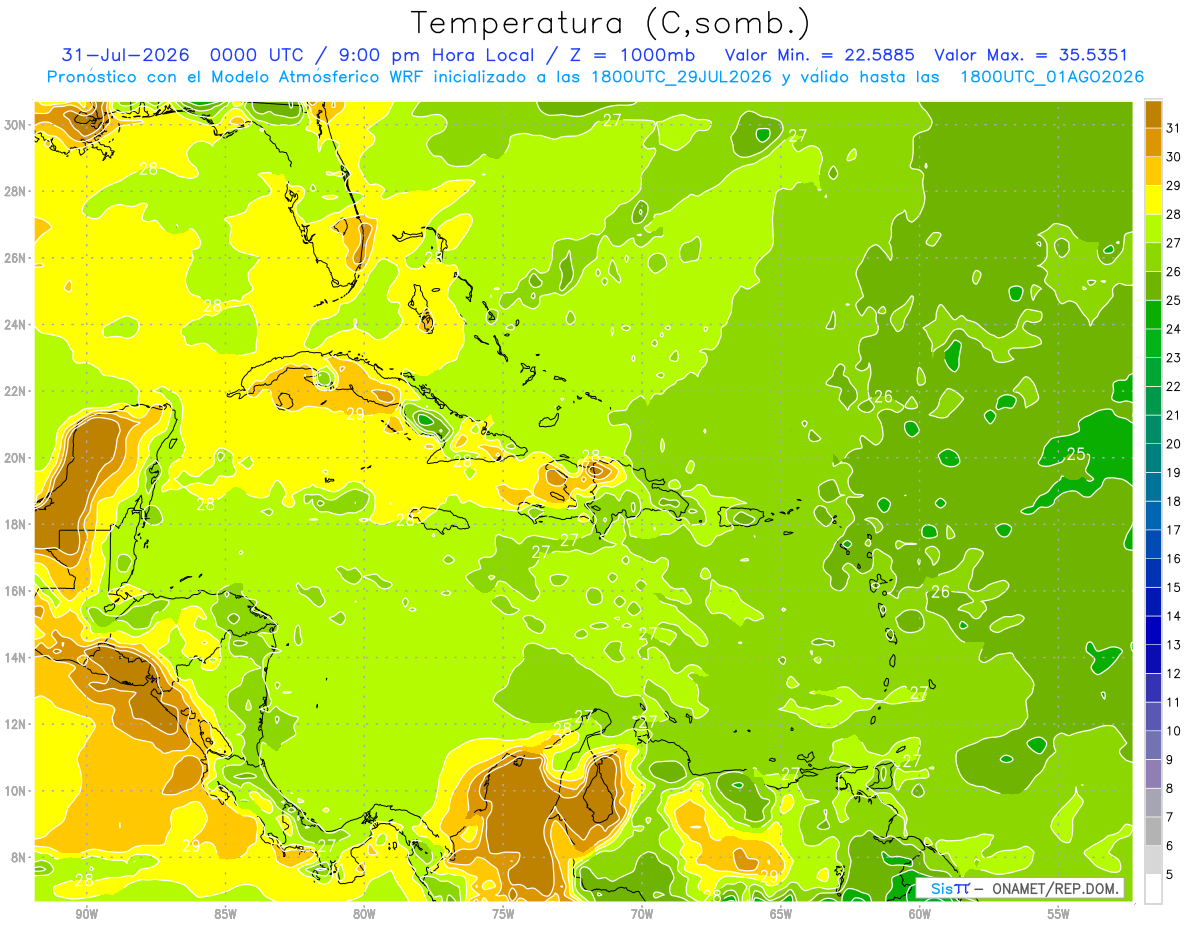The image size is (1200, 927).
Task: Click the "15" color scale label
Action: 1174,587
